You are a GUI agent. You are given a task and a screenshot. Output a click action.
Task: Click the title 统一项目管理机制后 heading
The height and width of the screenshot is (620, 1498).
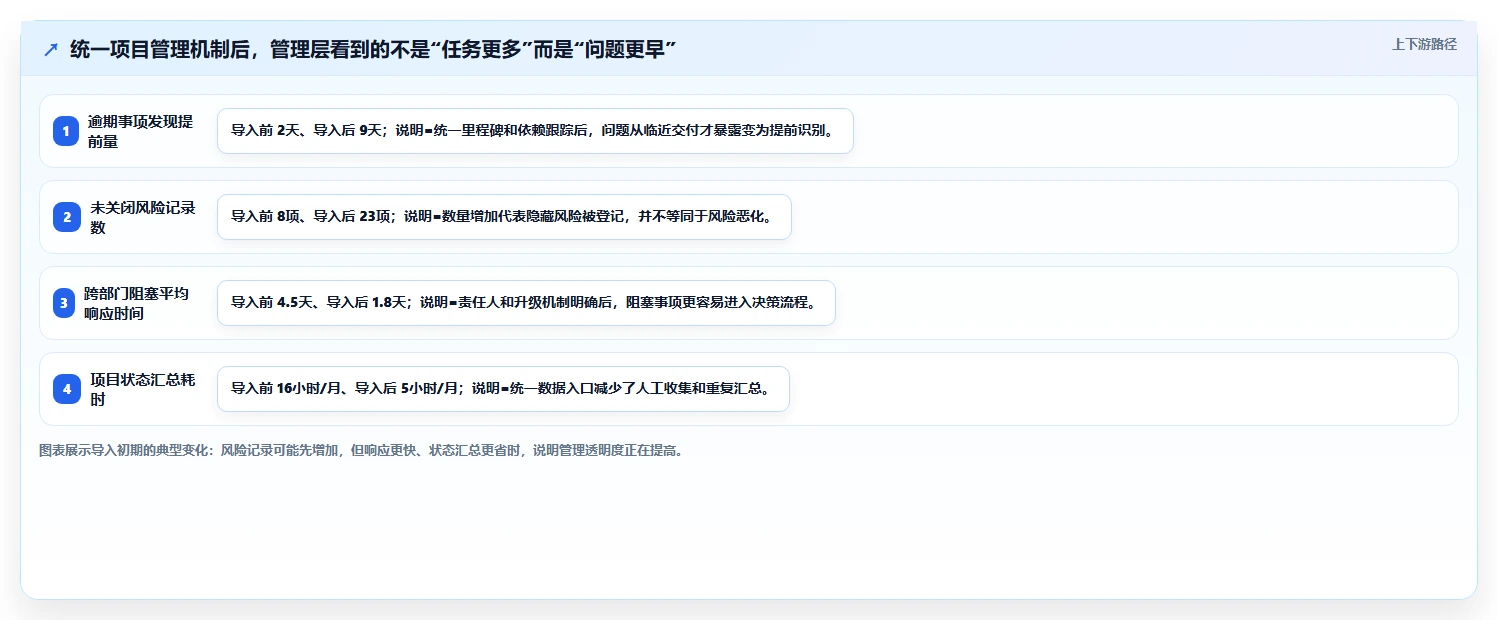pyautogui.click(x=374, y=50)
